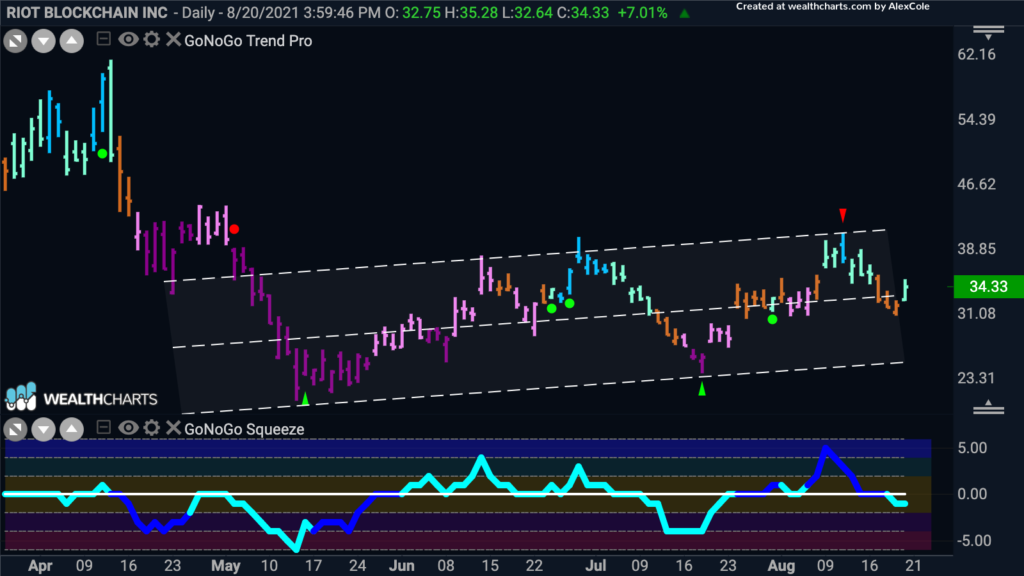Click the +7.01% change value

pos(643,12)
